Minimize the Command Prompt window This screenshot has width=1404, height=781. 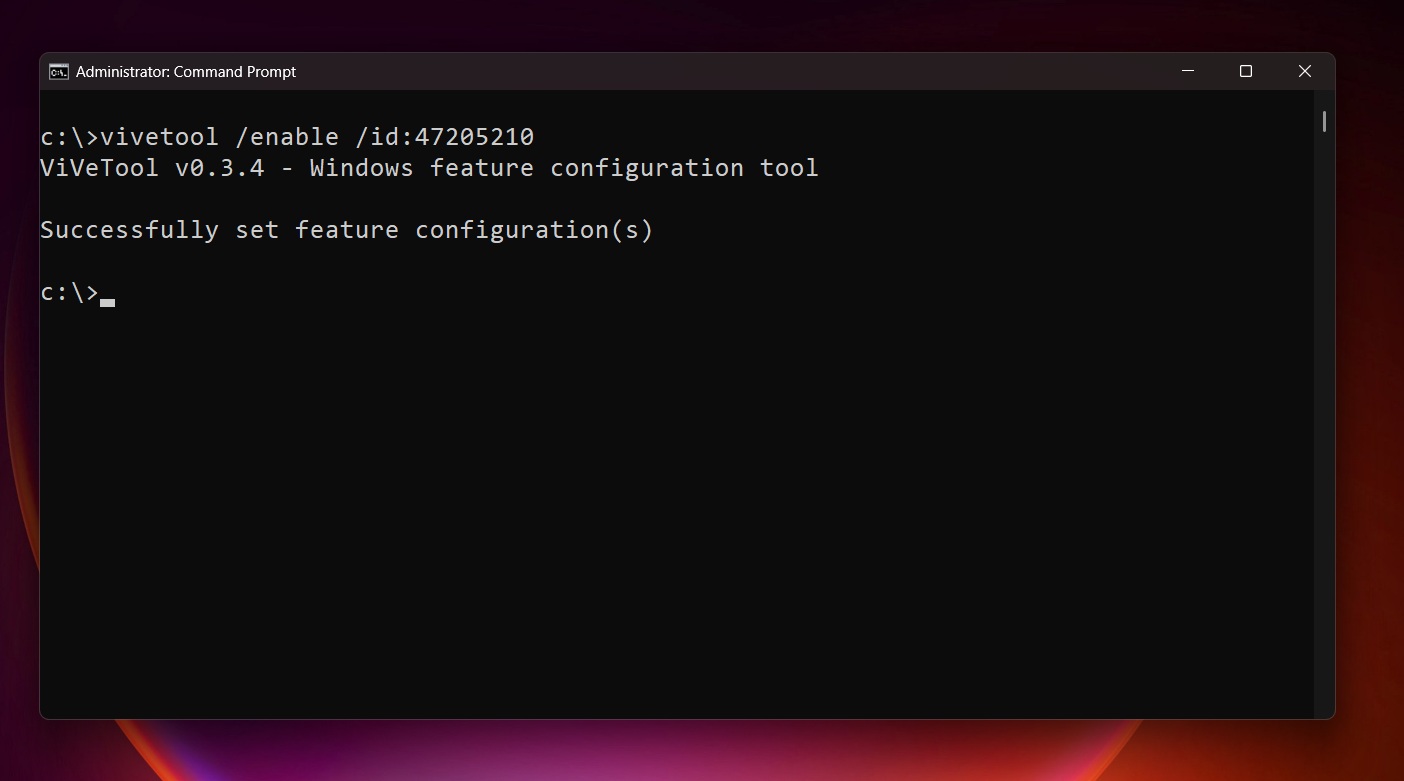1188,71
